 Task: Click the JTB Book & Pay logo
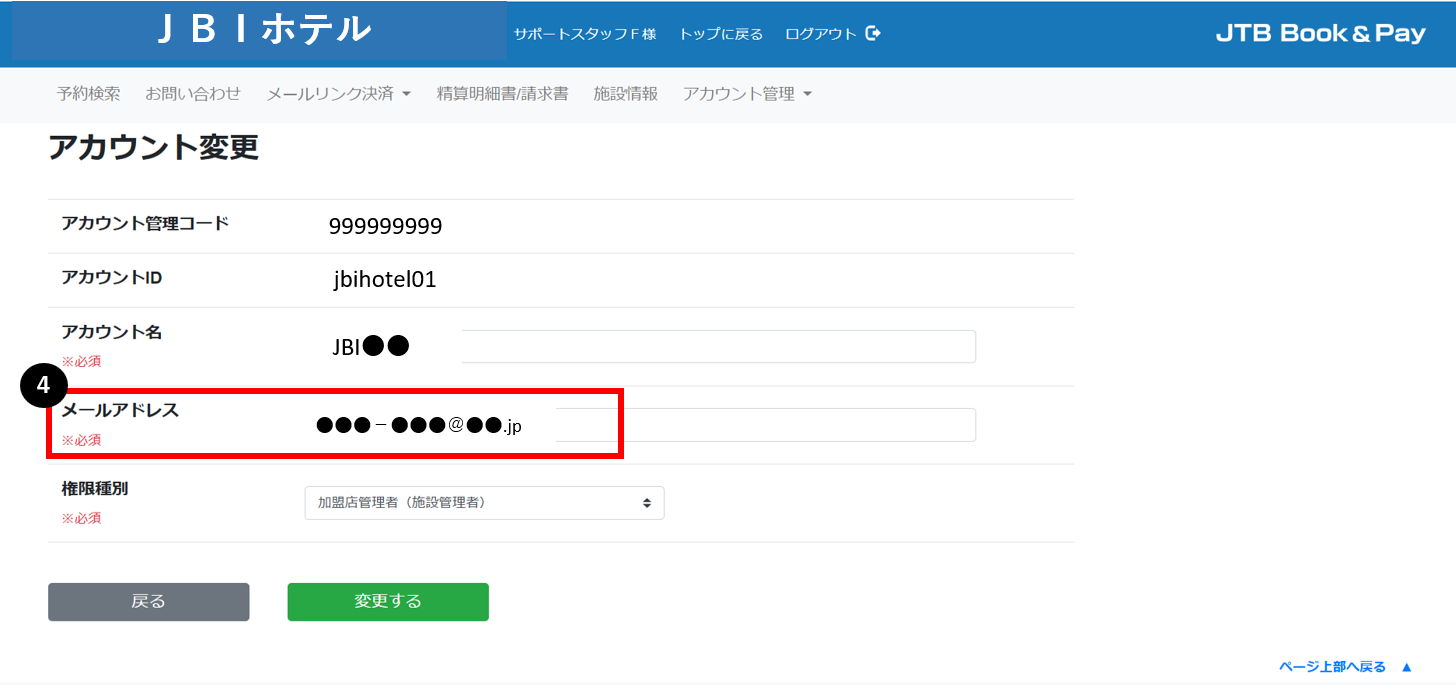1320,33
